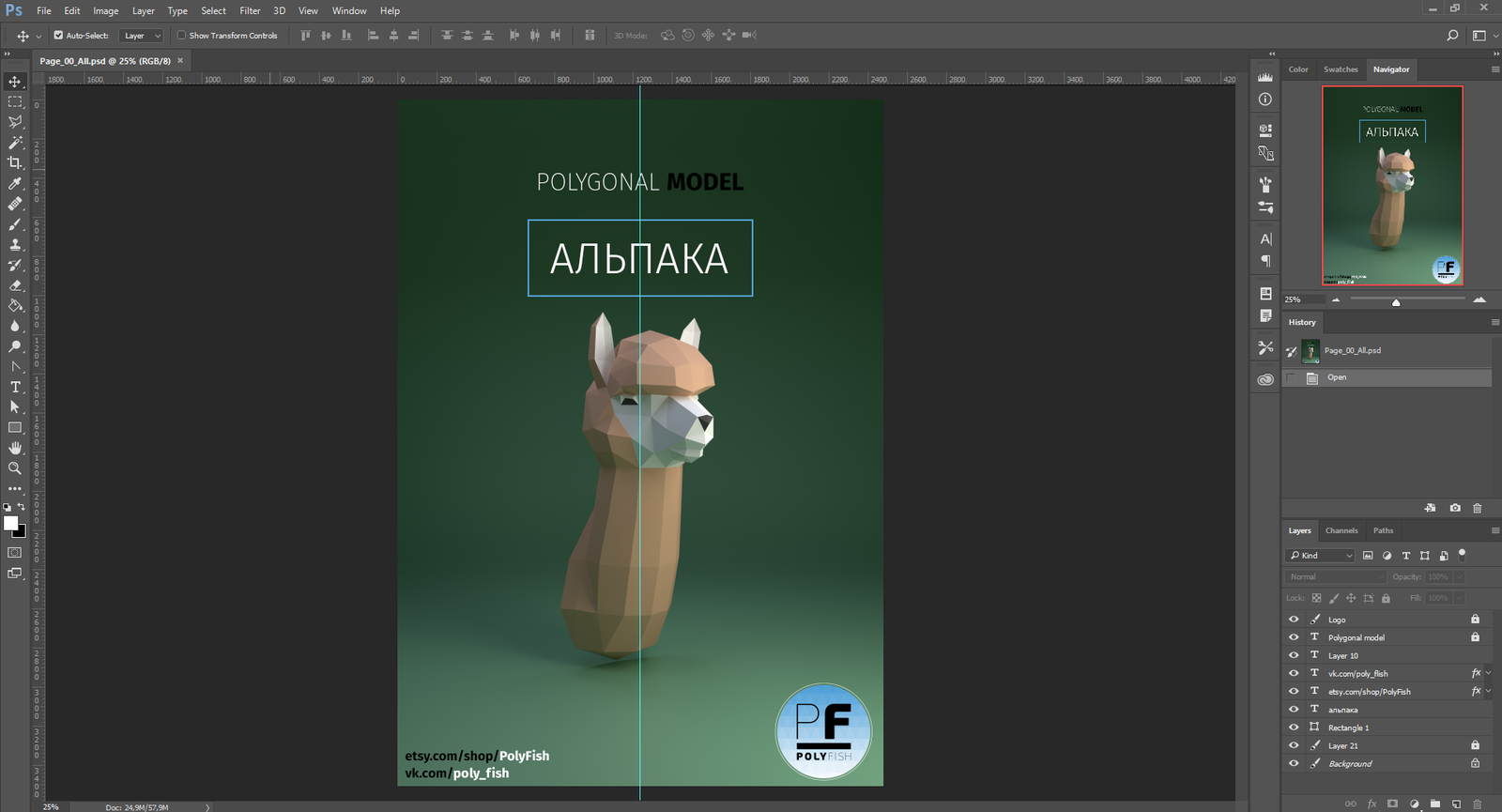Expand effects of etsy.com/shop/PolyFish layer
This screenshot has width=1502, height=812.
pyautogui.click(x=1488, y=691)
